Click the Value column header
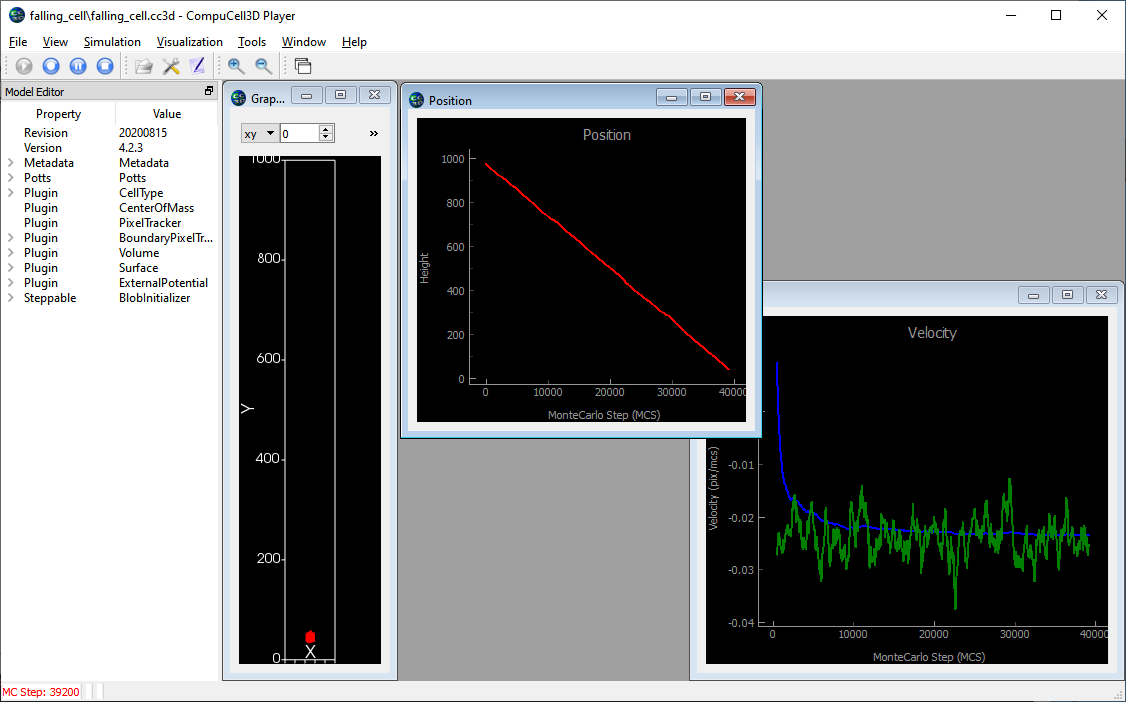This screenshot has width=1126, height=702. coord(166,114)
